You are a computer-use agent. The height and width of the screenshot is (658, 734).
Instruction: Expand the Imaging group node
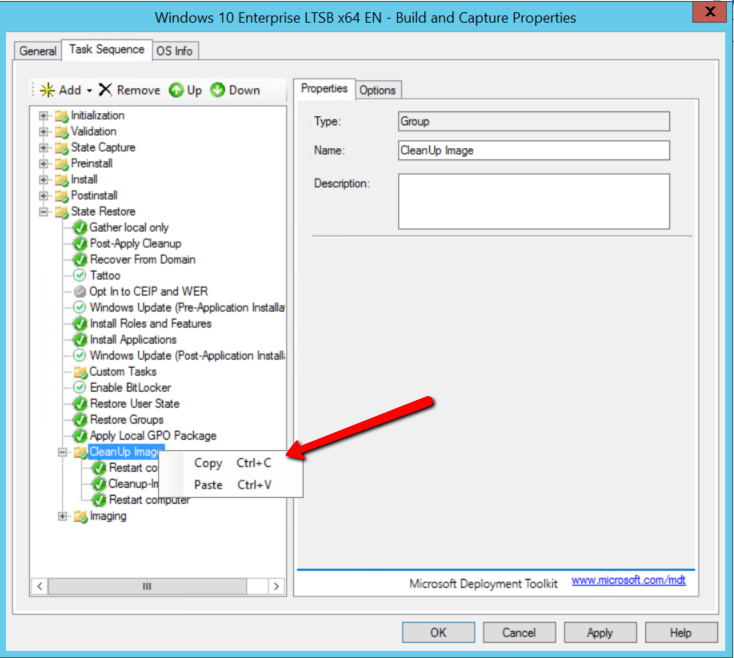(64, 517)
